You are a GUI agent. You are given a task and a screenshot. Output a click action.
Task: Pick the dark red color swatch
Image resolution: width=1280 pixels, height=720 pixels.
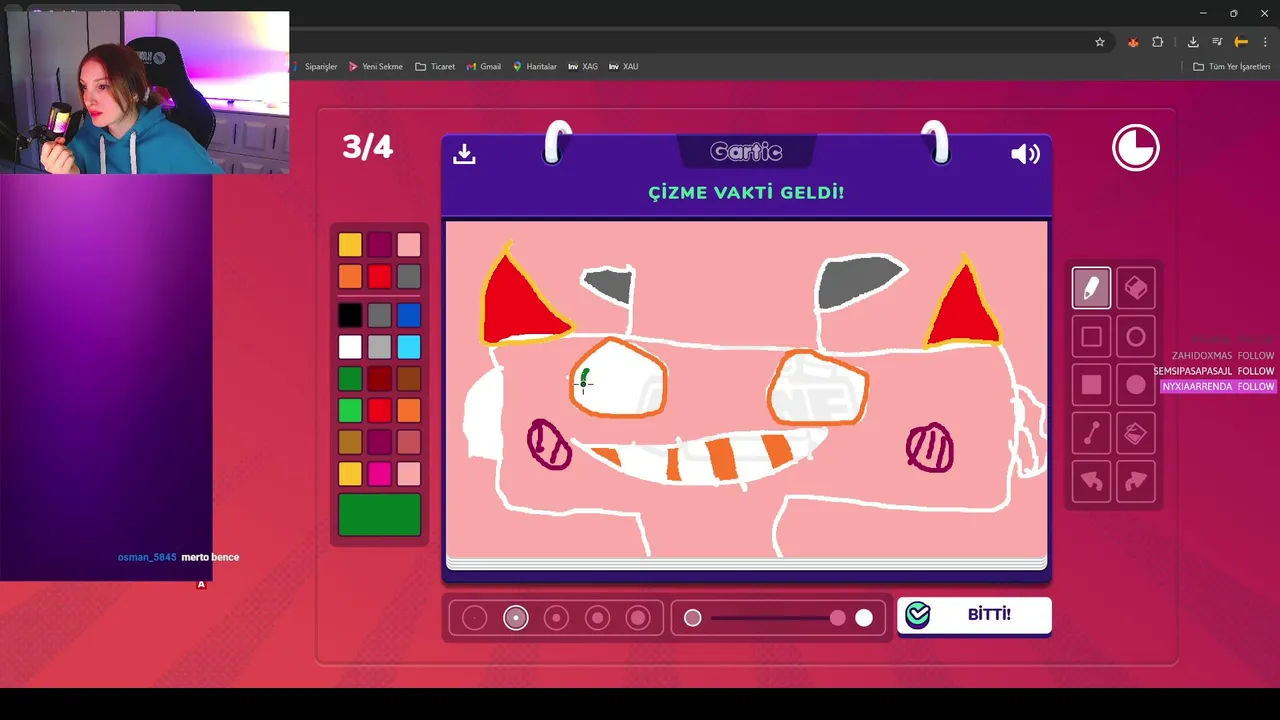tap(379, 379)
